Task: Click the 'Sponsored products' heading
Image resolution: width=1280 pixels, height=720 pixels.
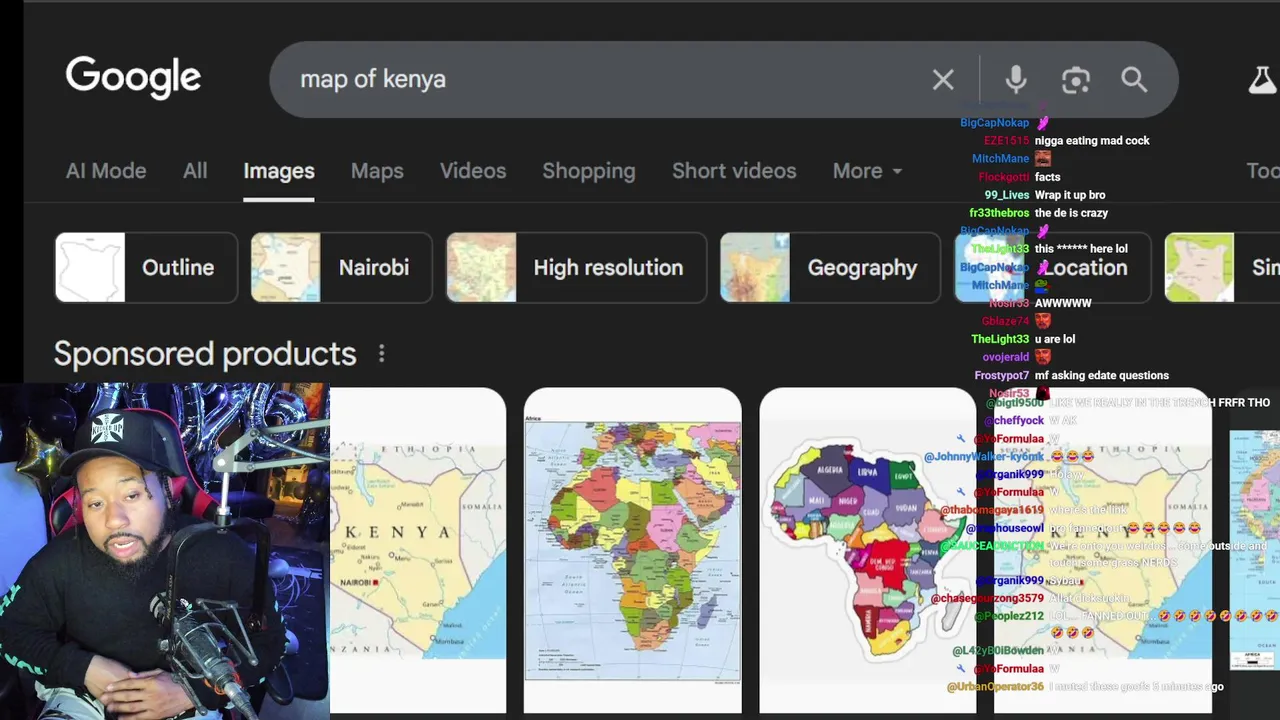Action: [205, 354]
